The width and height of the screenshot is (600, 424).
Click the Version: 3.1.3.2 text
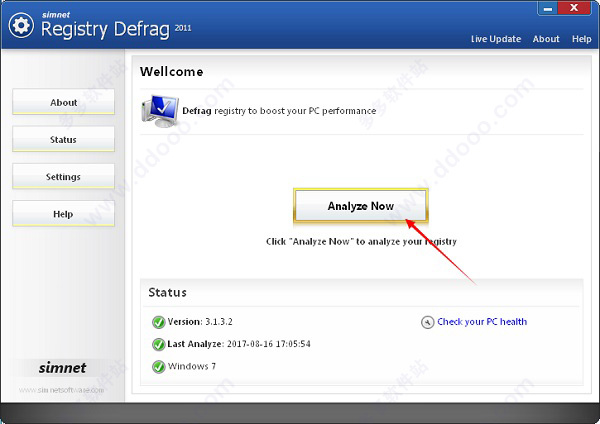coord(200,322)
